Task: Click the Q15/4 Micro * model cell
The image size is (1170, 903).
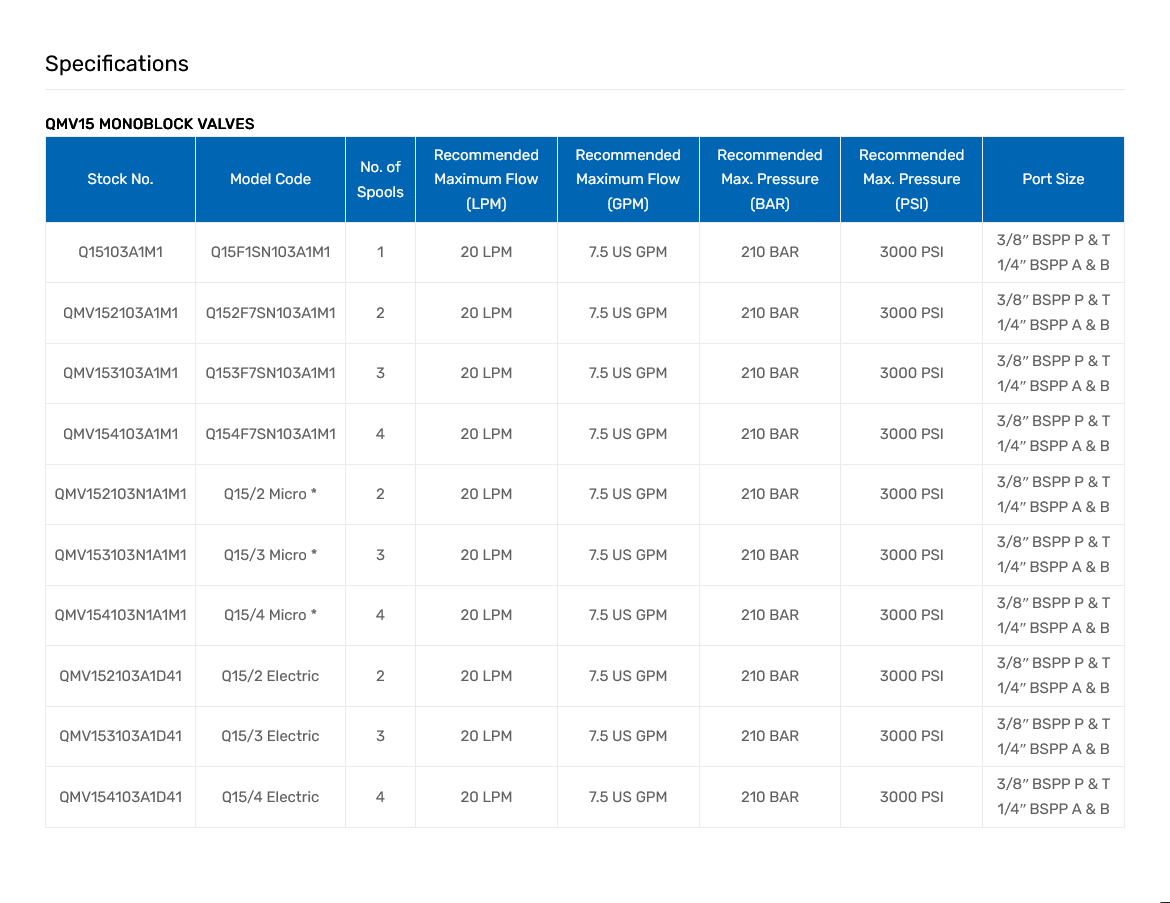Action: click(270, 615)
